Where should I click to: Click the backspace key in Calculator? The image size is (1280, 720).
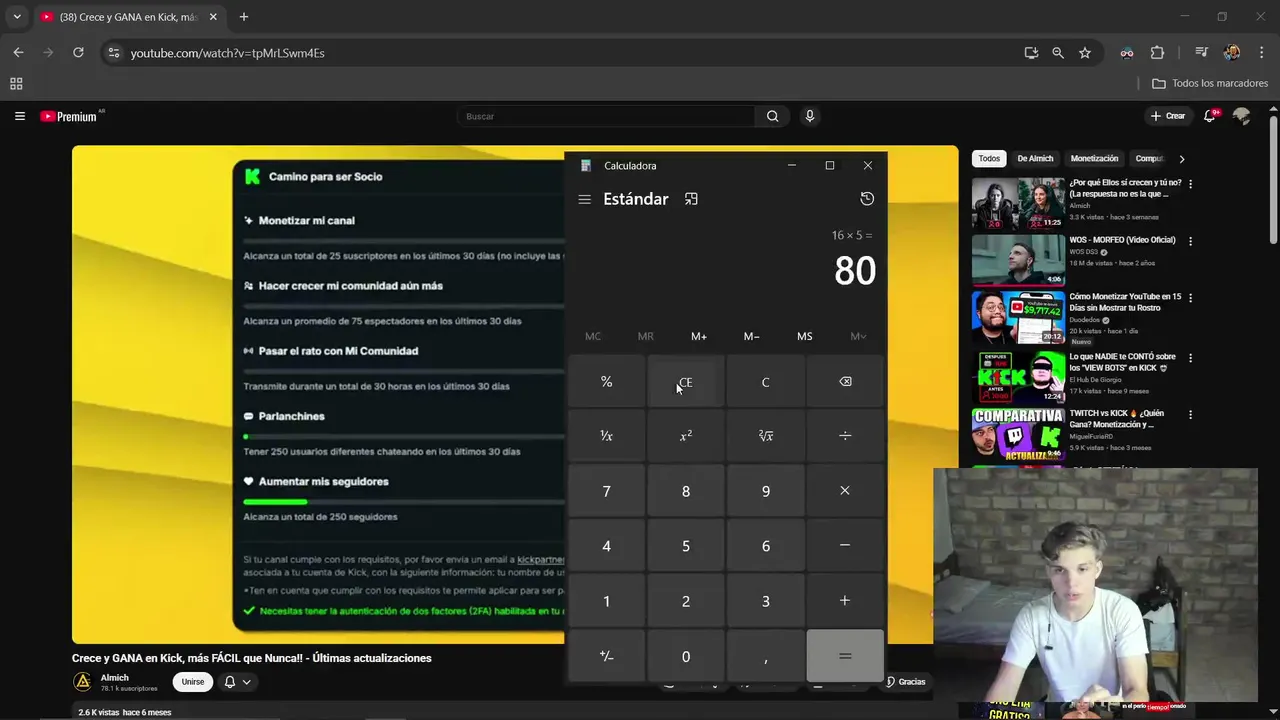coord(845,382)
